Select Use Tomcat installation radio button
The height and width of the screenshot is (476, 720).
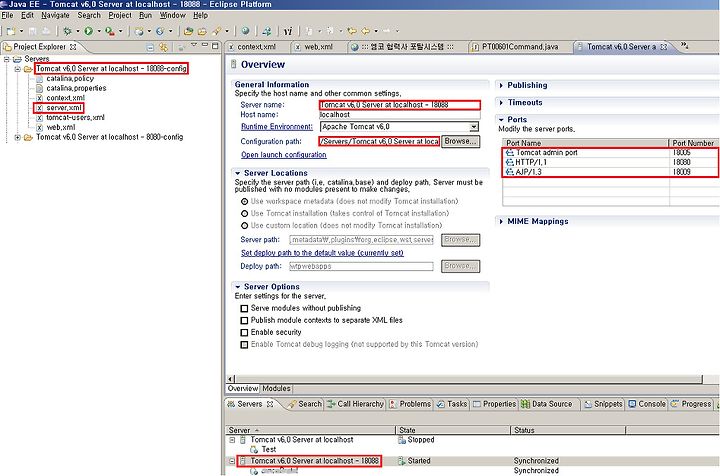[x=244, y=213]
